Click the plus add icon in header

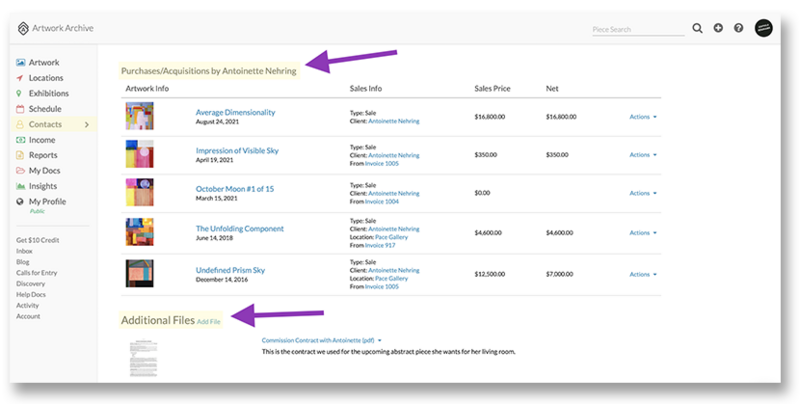(x=718, y=29)
